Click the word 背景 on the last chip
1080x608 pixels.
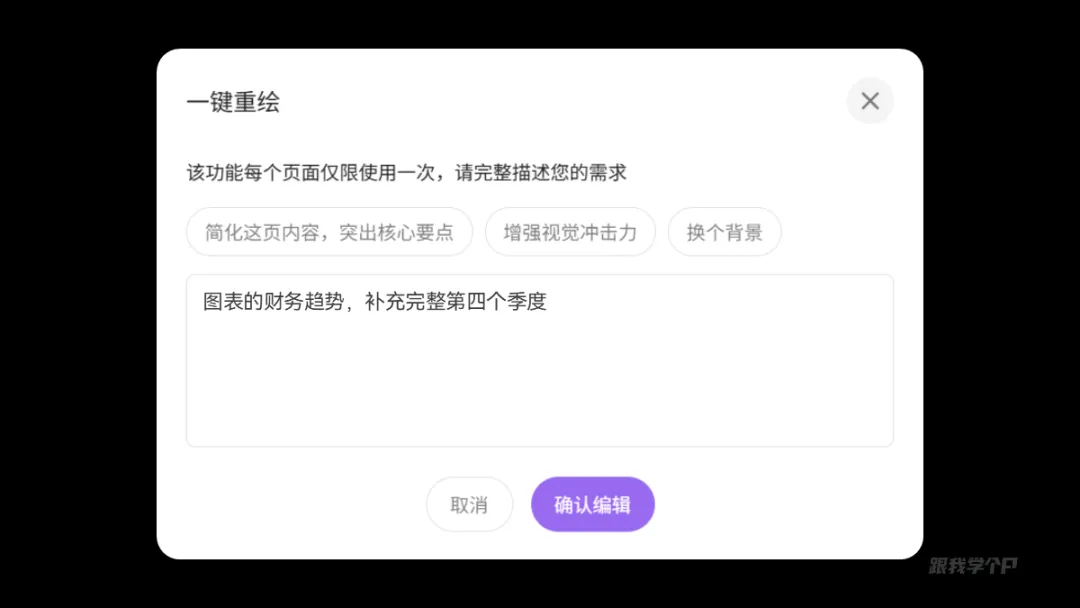pyautogui.click(x=744, y=233)
